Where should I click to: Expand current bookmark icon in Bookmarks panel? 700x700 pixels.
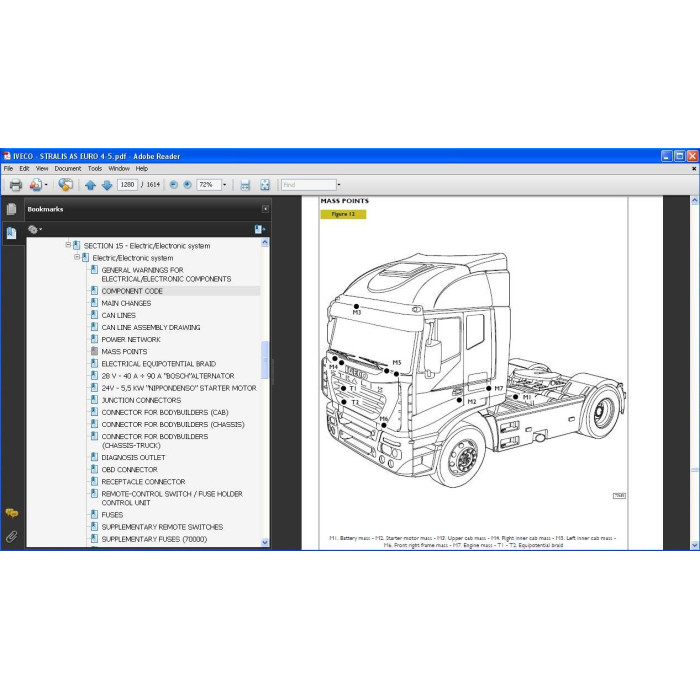pos(259,229)
